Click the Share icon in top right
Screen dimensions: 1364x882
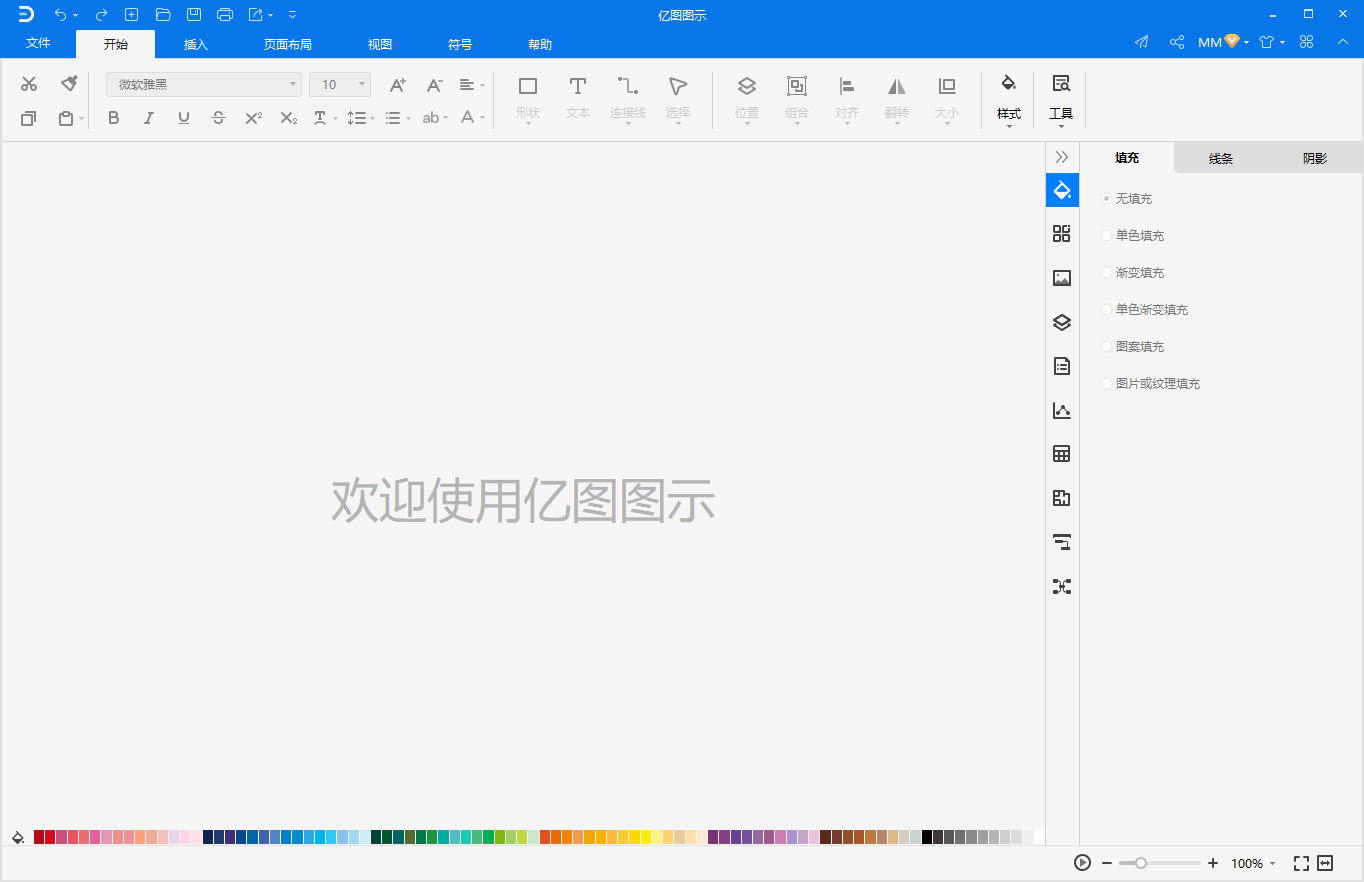coord(1177,42)
